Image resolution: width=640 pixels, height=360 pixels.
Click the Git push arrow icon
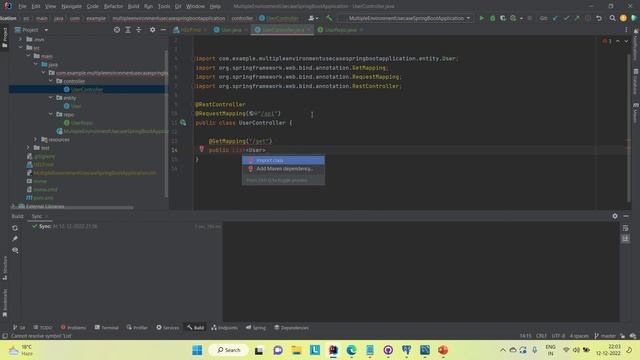[577, 18]
